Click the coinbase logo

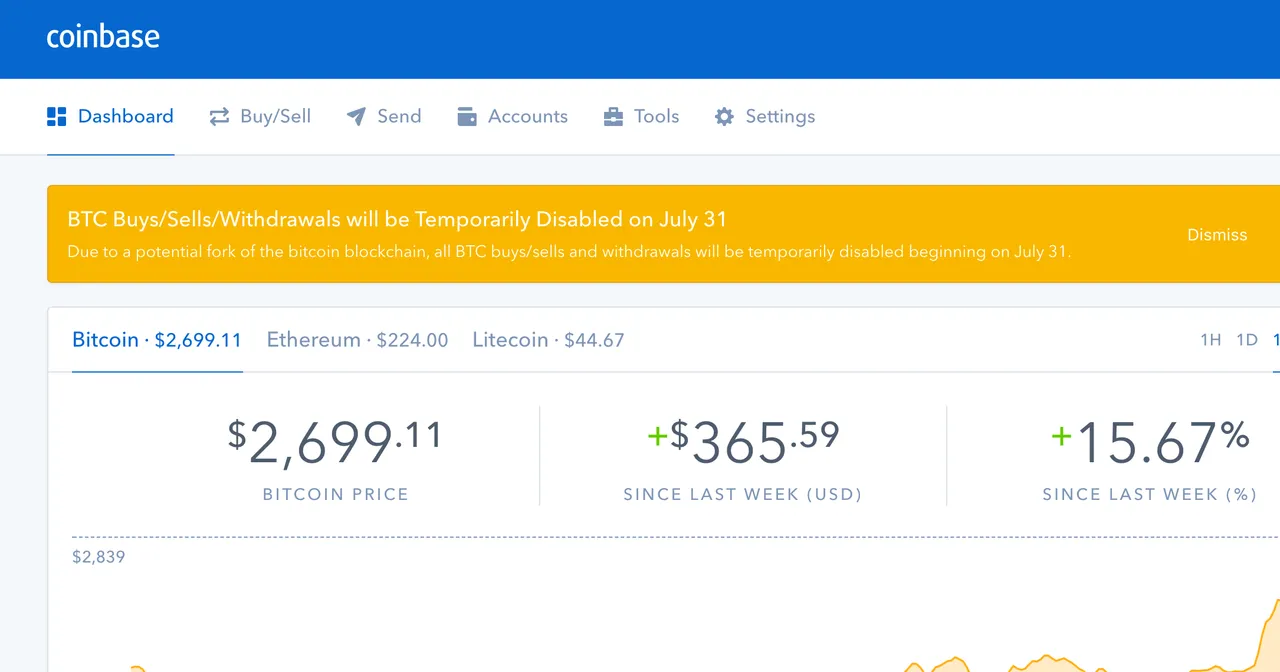(x=103, y=37)
